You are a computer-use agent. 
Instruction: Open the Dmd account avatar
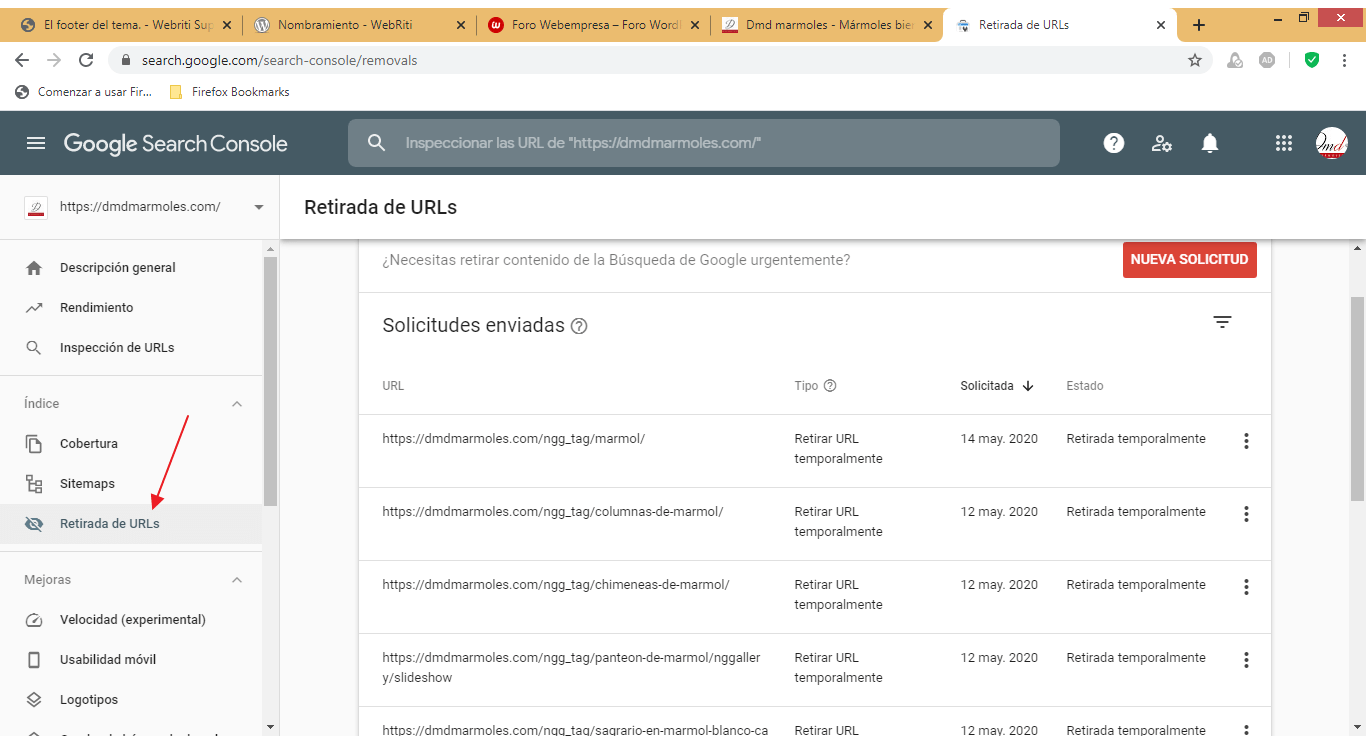[1331, 143]
